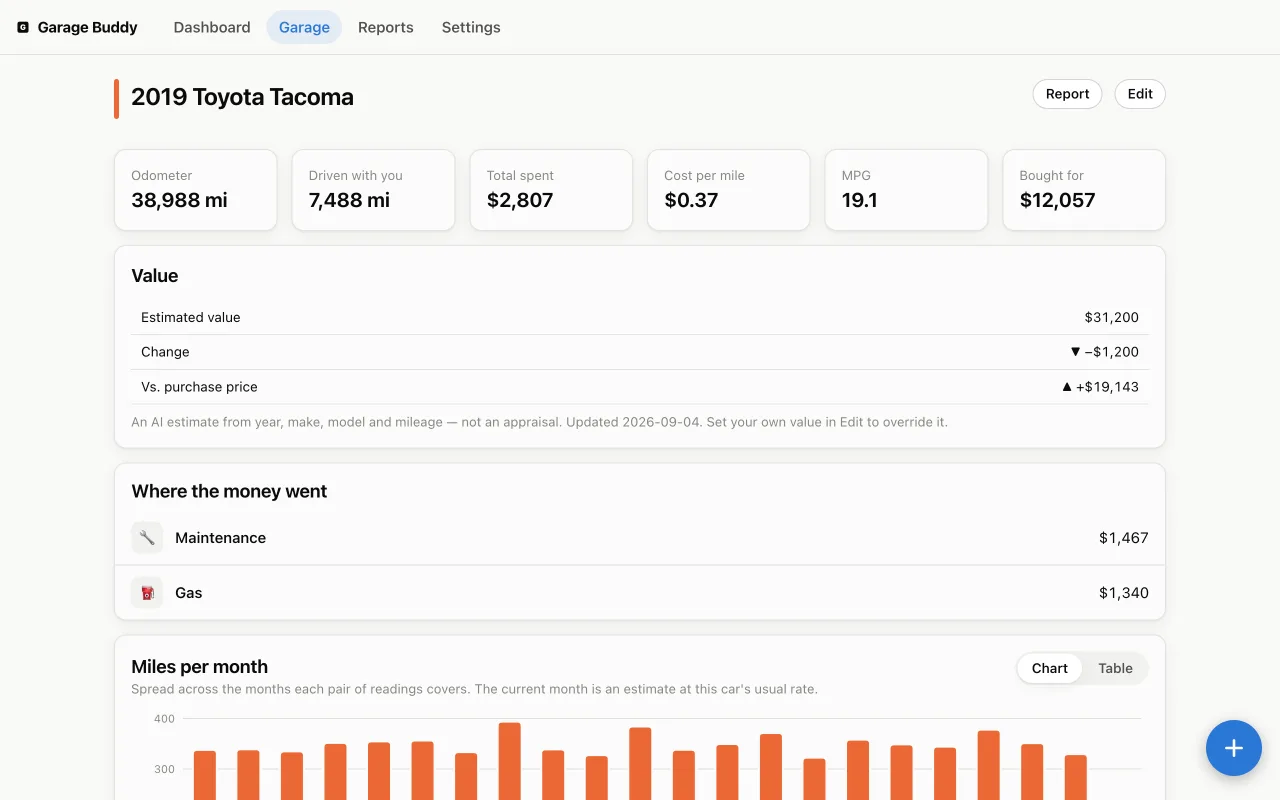The width and height of the screenshot is (1280, 800).
Task: Click the 2019 Toyota Tacoma heading
Action: [242, 97]
